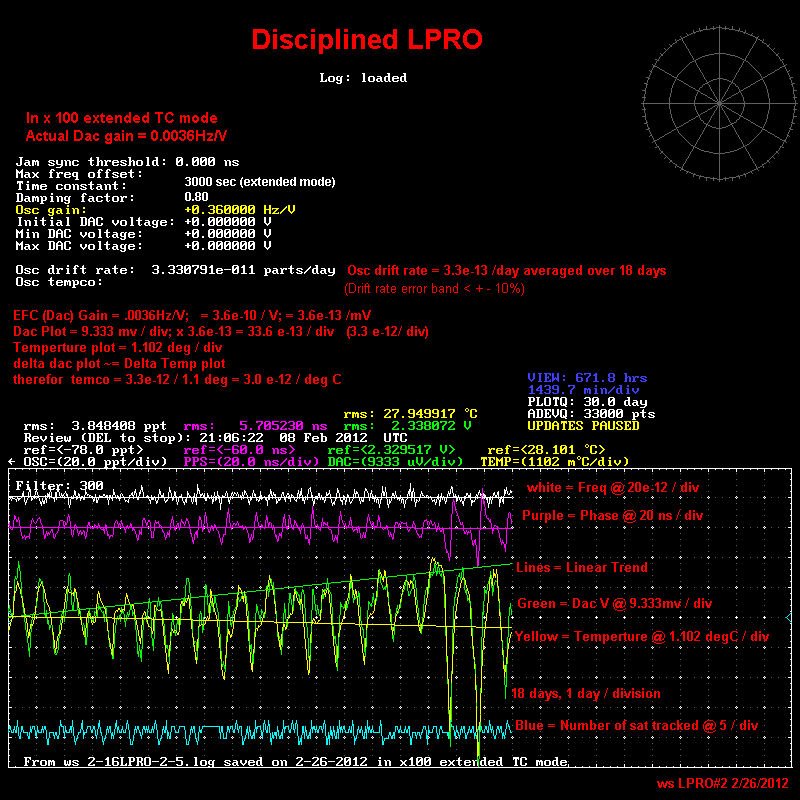Click the 'EFC (Dac) Gain' annotation line
This screenshot has width=800, height=800.
coord(192,315)
